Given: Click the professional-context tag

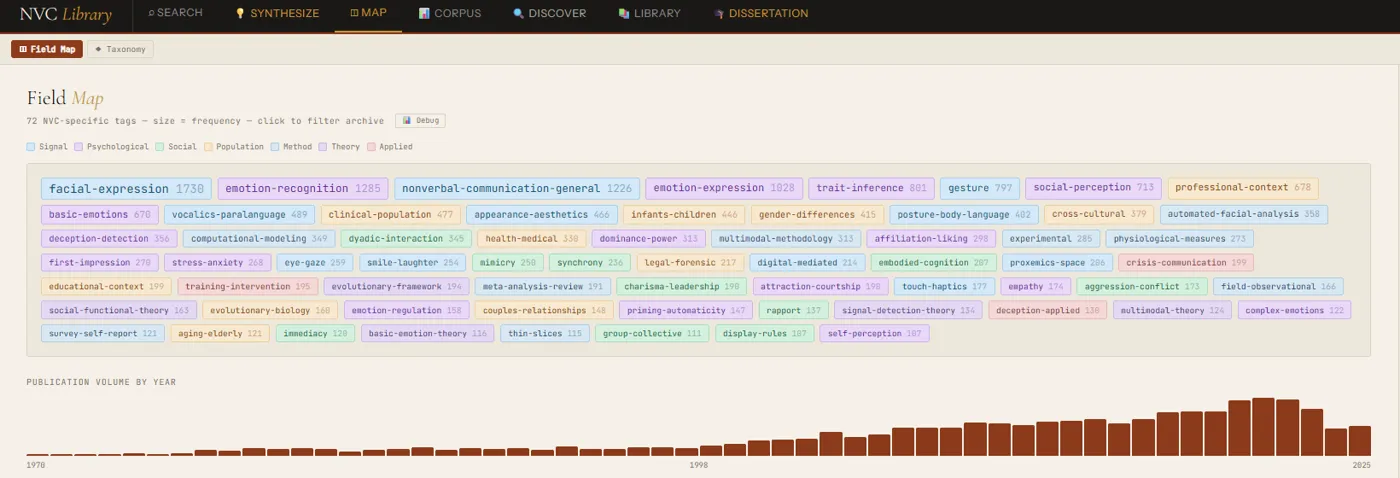Looking at the screenshot, I should tap(1243, 188).
